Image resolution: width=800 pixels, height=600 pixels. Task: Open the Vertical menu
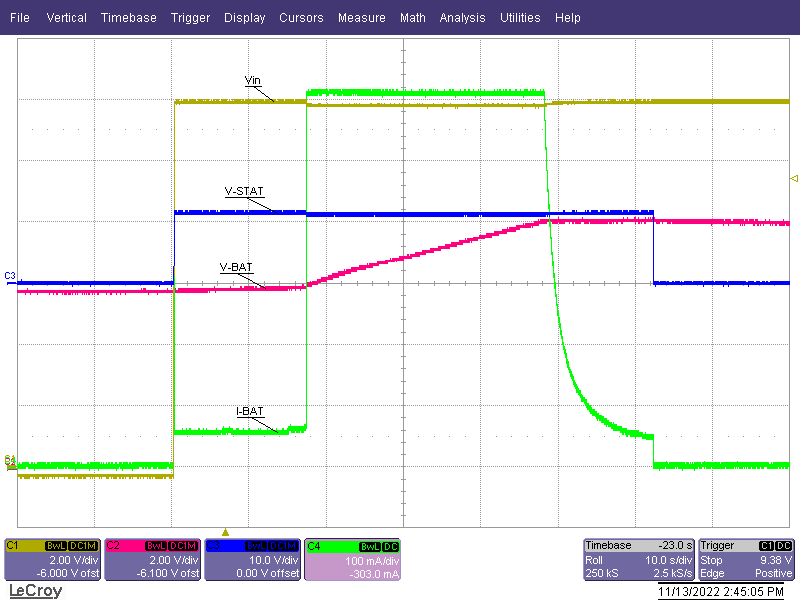66,18
